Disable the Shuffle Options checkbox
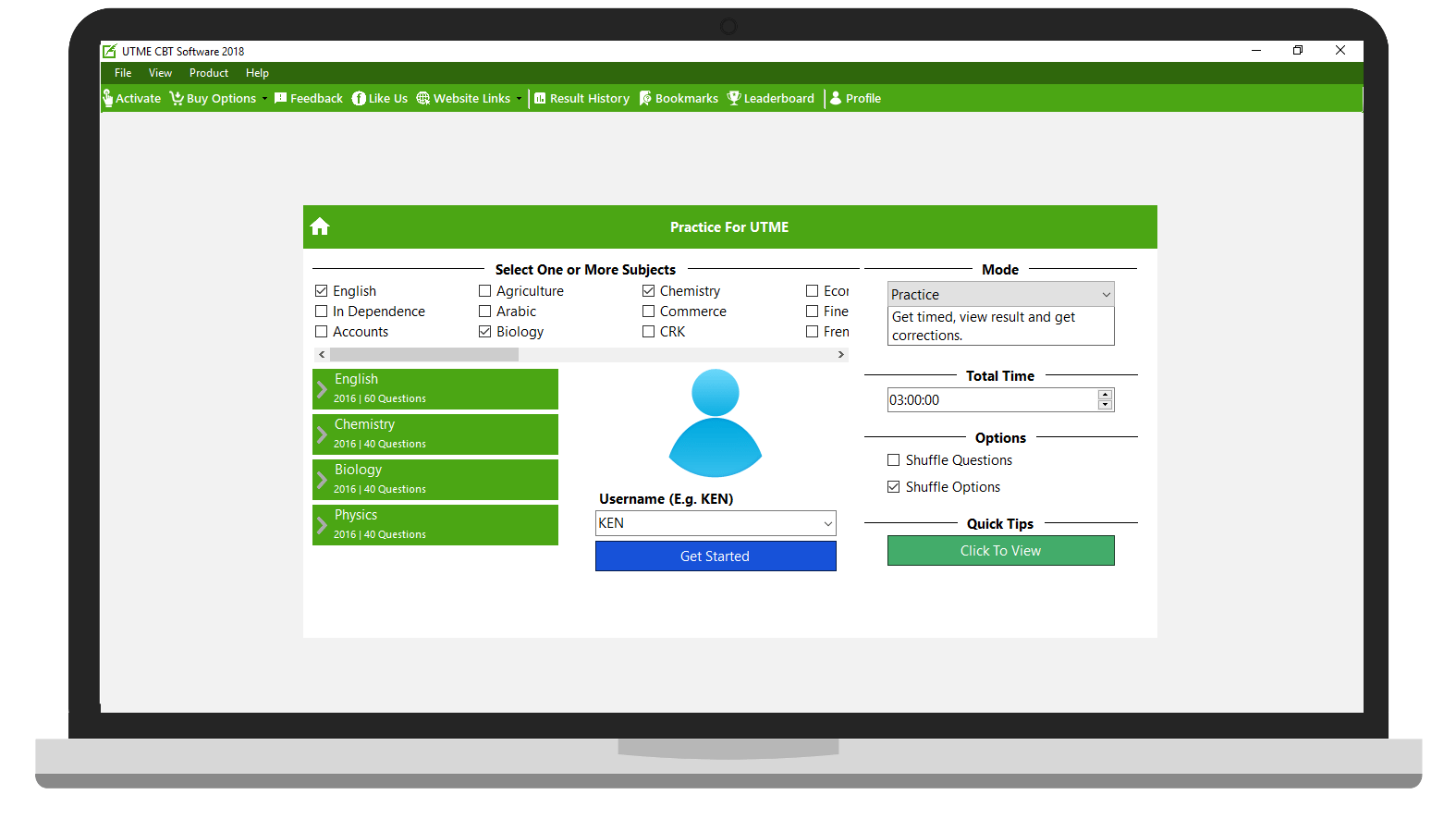 point(894,487)
